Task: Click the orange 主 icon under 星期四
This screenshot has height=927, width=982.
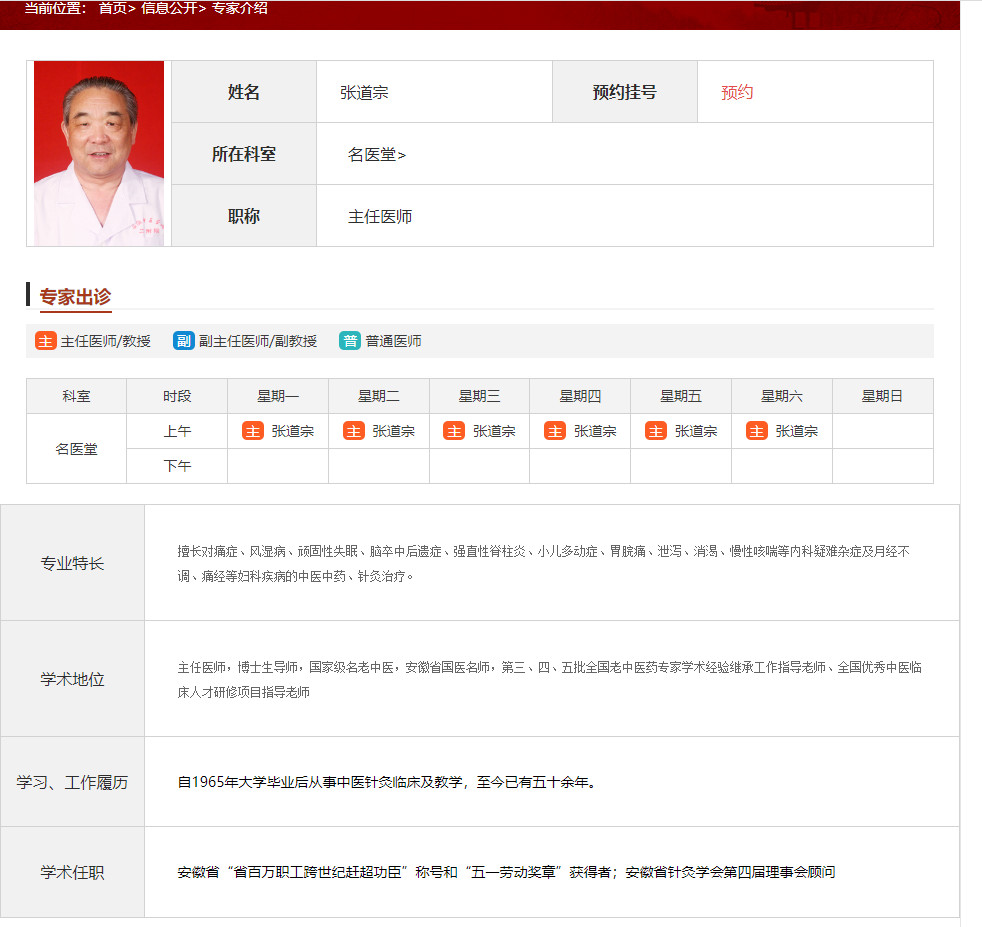Action: (555, 431)
